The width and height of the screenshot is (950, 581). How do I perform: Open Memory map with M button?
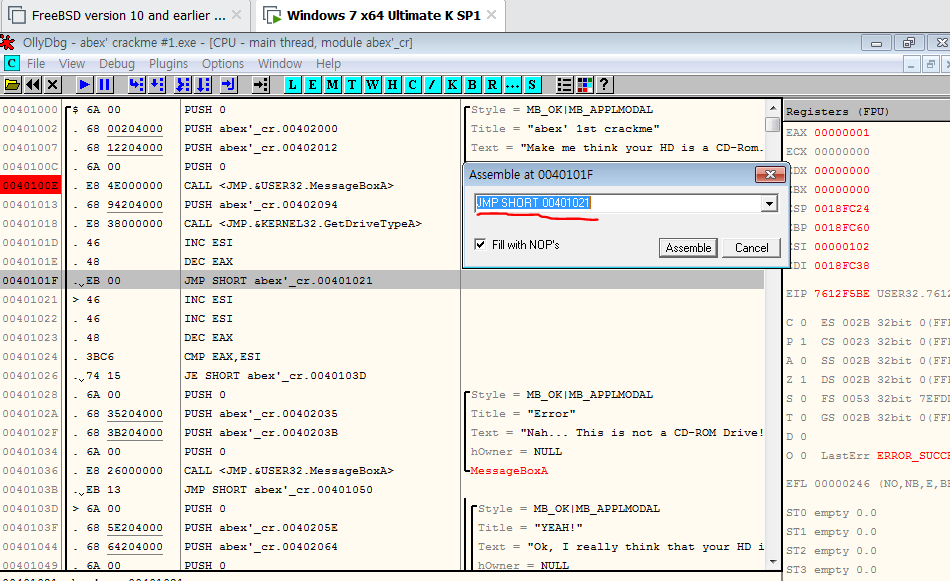point(333,85)
